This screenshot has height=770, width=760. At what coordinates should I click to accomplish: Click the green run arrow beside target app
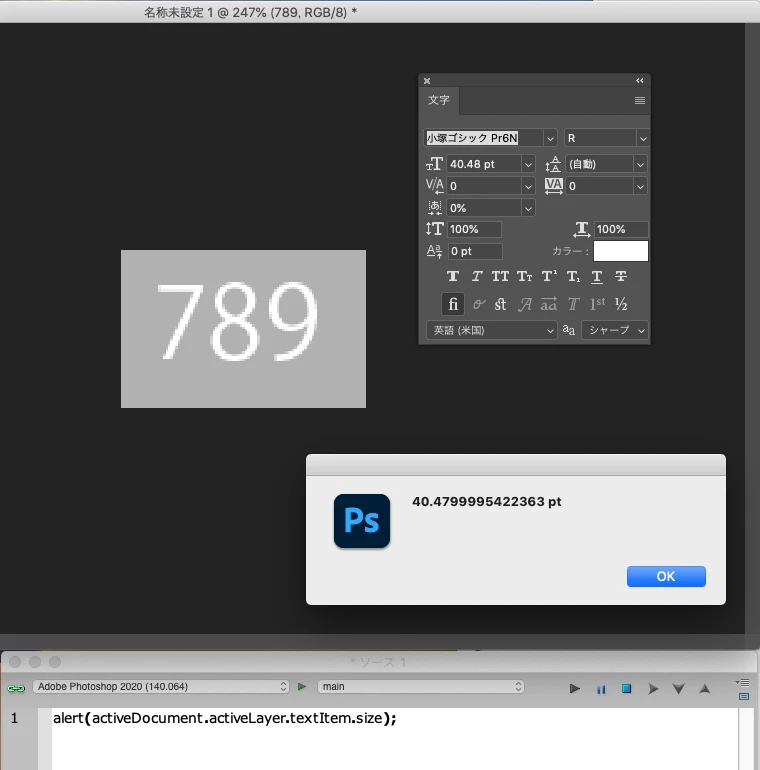click(302, 687)
